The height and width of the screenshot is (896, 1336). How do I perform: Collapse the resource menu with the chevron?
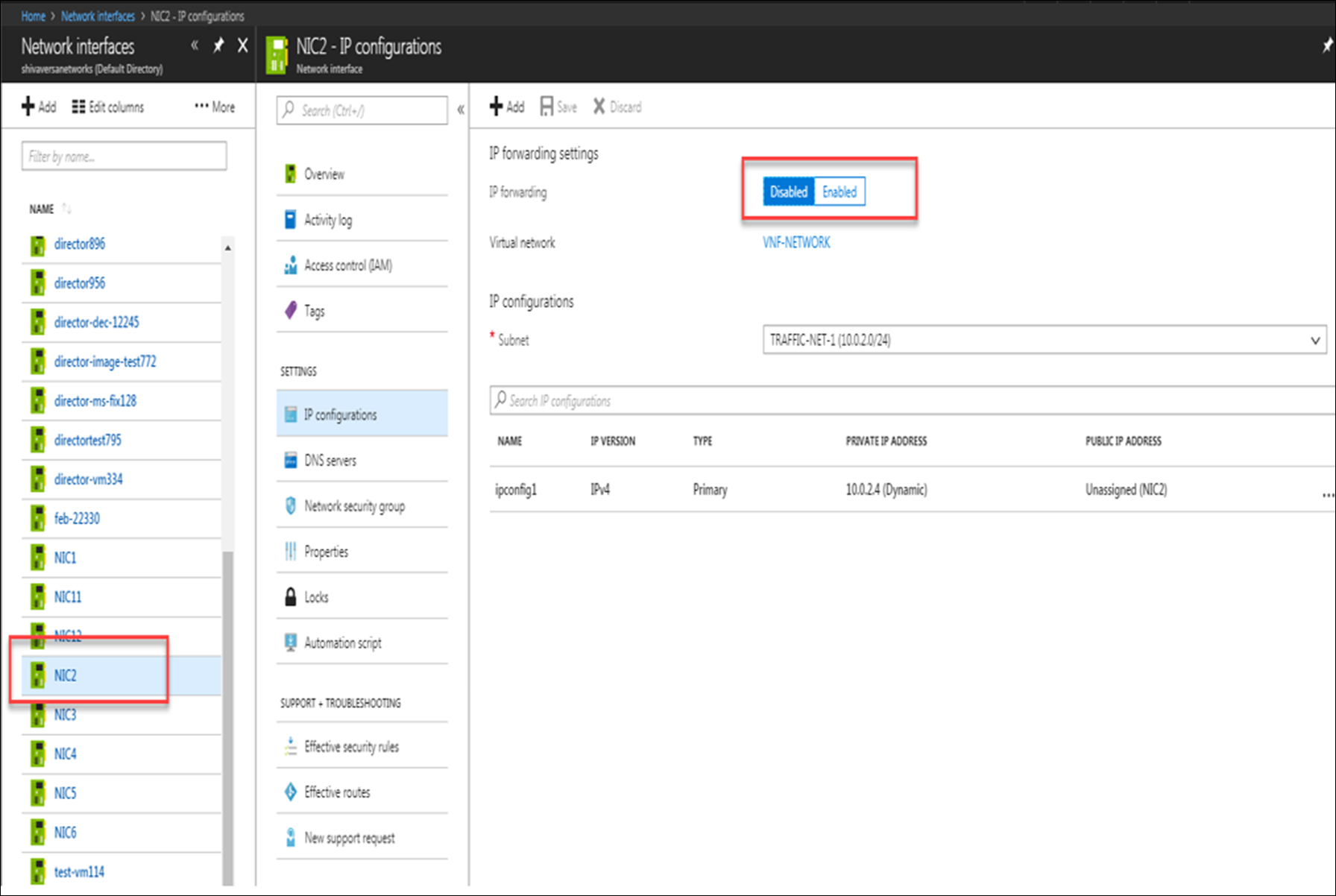coord(461,110)
